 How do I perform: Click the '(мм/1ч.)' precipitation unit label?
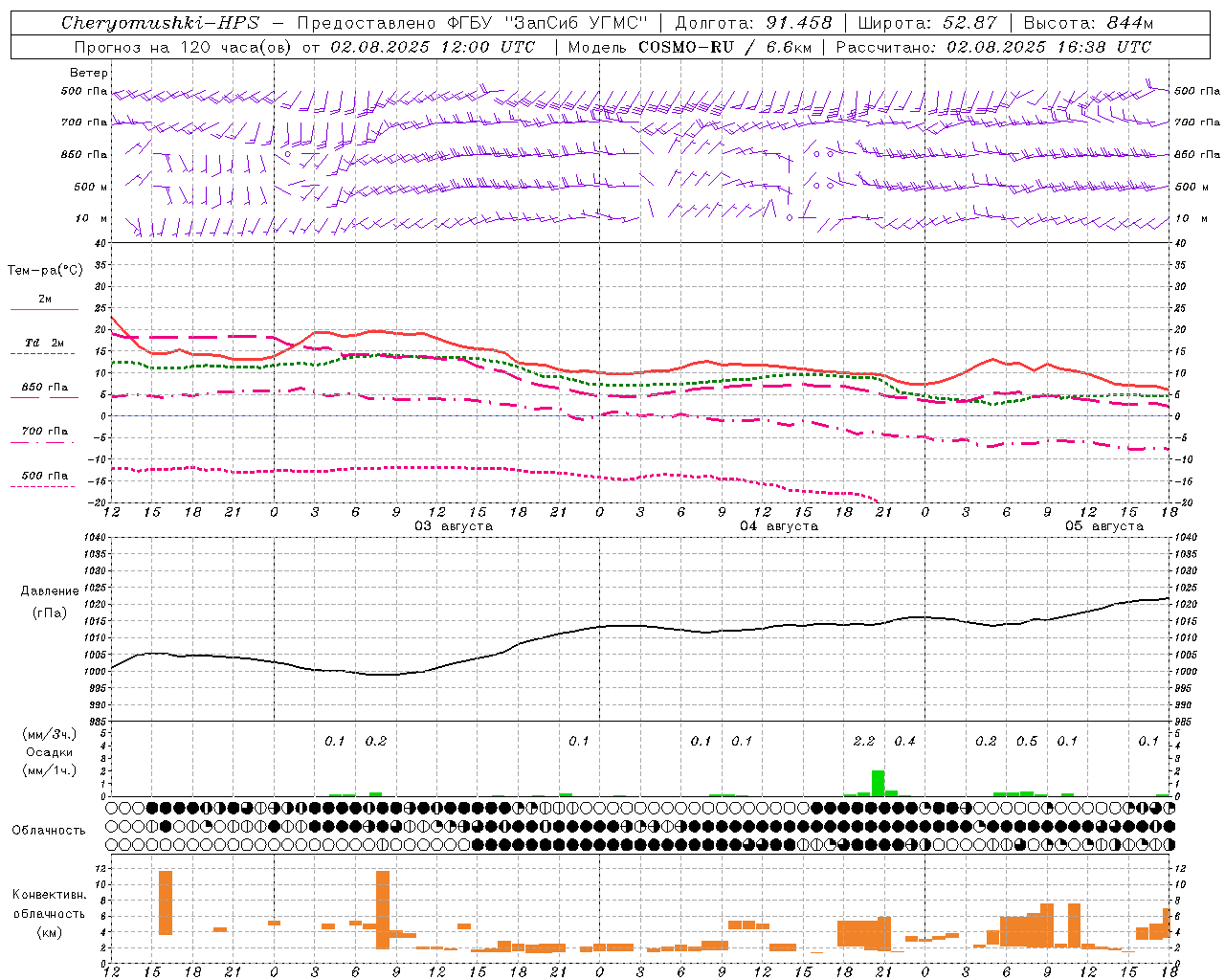(x=50, y=771)
